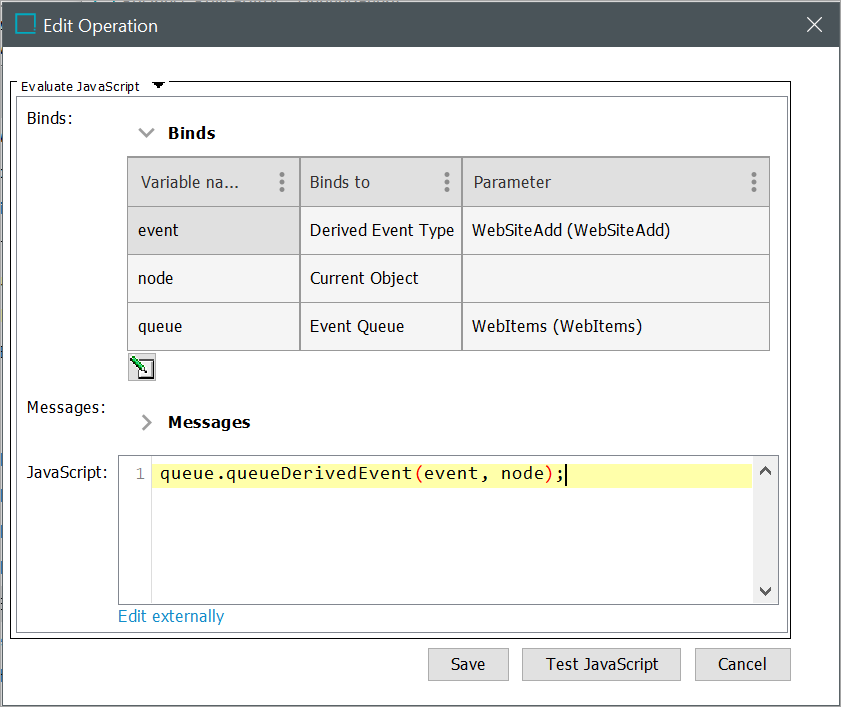Open the Evaluate JavaScript operation type dropdown
The height and width of the screenshot is (707, 841).
click(158, 86)
